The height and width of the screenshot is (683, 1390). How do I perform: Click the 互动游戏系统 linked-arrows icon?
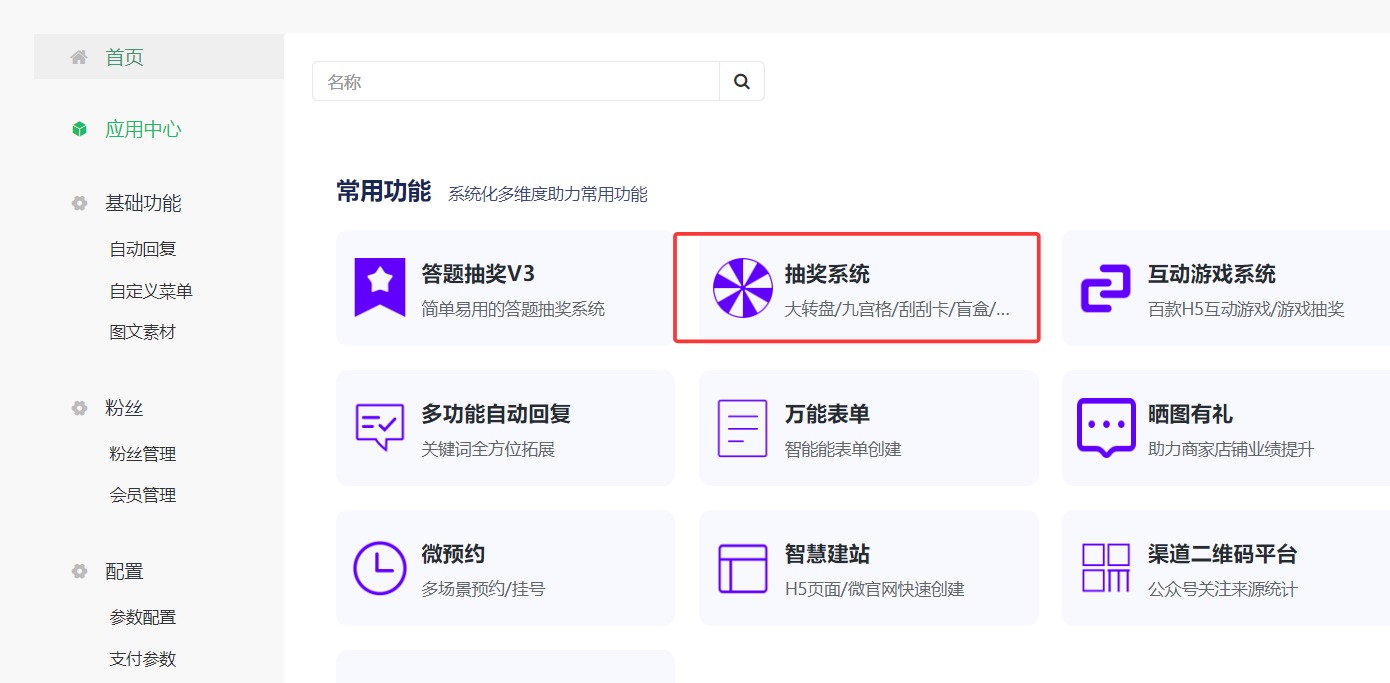(x=1105, y=287)
